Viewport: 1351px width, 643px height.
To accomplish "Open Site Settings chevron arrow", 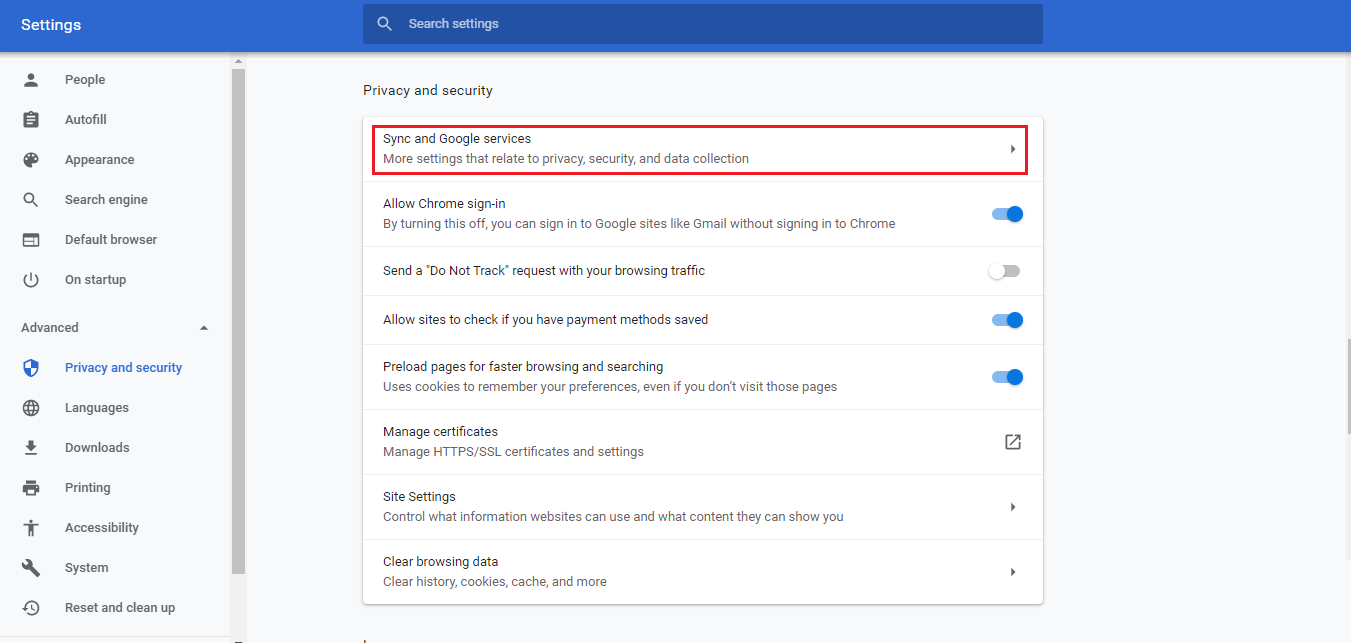I will [x=1012, y=507].
